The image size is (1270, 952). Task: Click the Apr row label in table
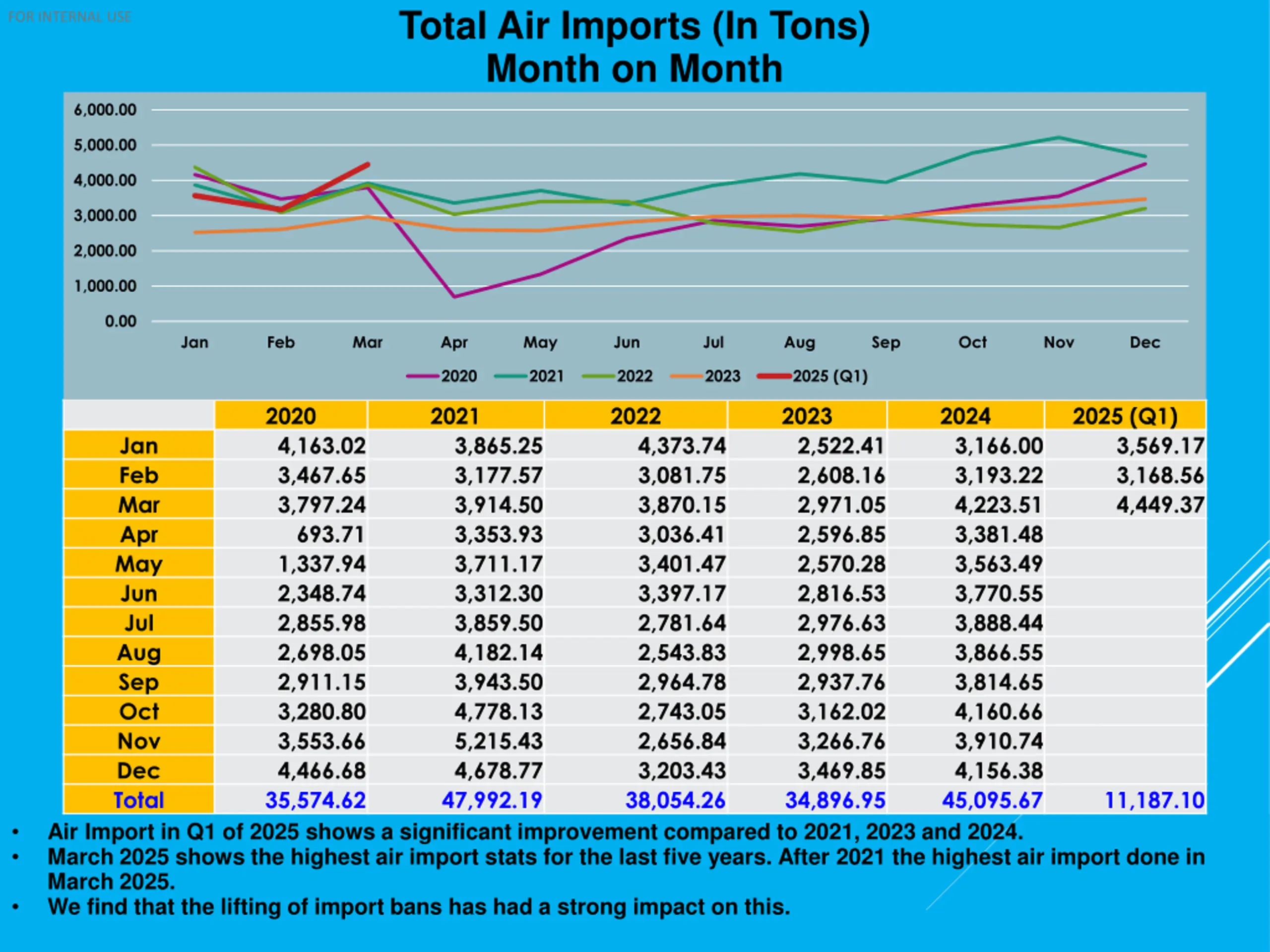(138, 535)
